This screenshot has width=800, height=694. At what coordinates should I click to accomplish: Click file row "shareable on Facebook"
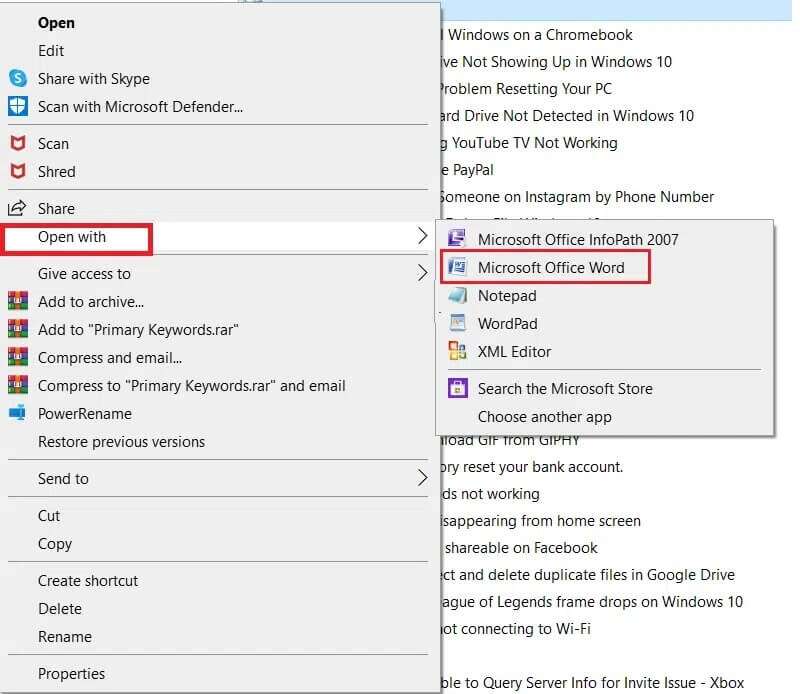[x=519, y=548]
